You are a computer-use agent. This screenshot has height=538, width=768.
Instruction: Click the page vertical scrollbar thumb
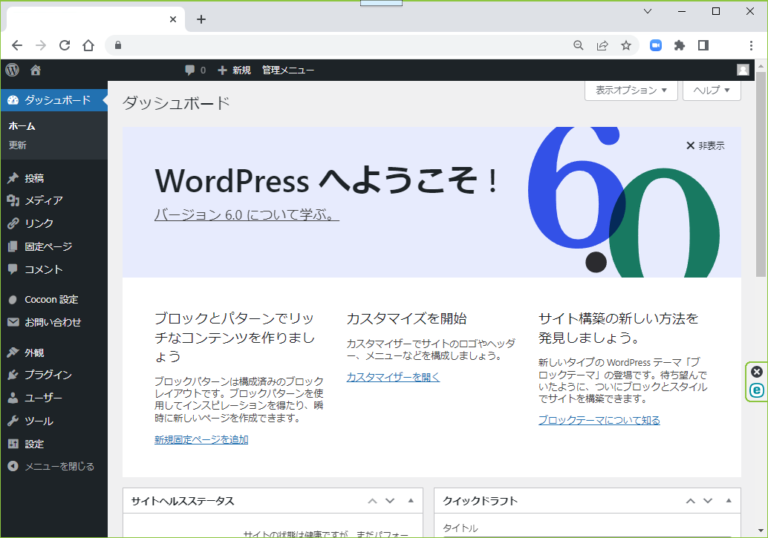coord(761,174)
